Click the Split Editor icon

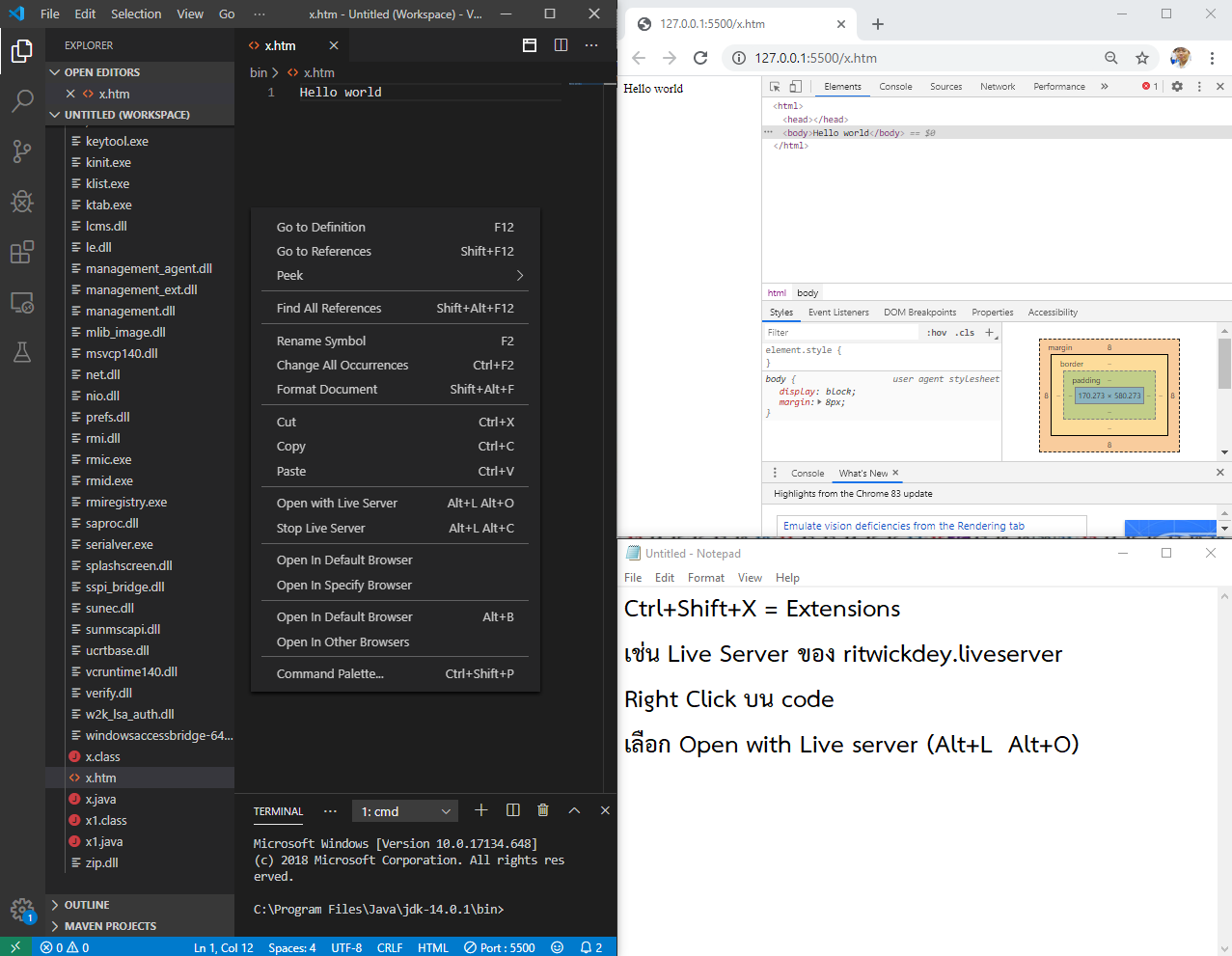pyautogui.click(x=561, y=45)
